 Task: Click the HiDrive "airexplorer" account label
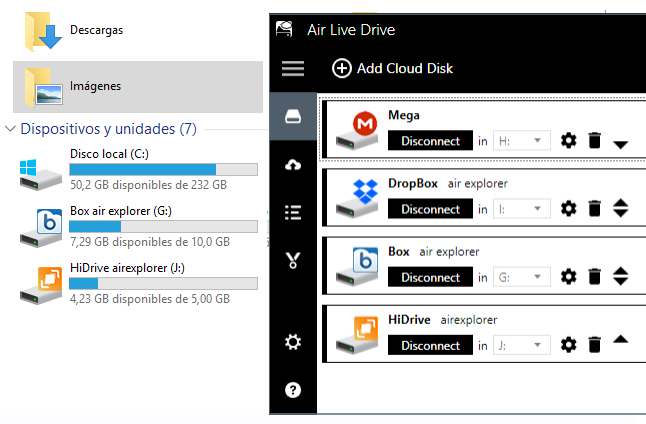pyautogui.click(x=469, y=320)
